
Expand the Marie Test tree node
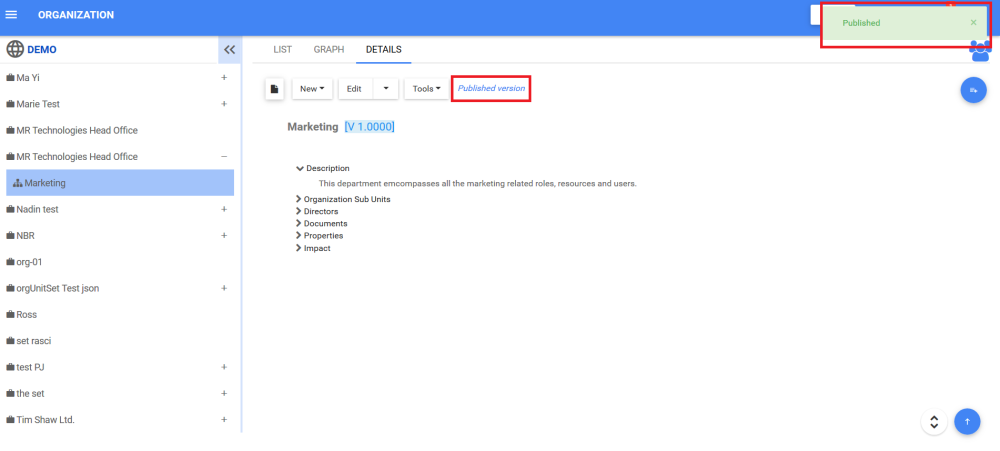[224, 104]
